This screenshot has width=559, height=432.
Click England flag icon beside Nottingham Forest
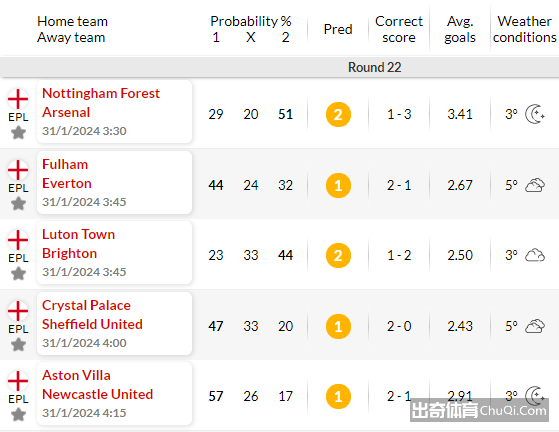[18, 99]
